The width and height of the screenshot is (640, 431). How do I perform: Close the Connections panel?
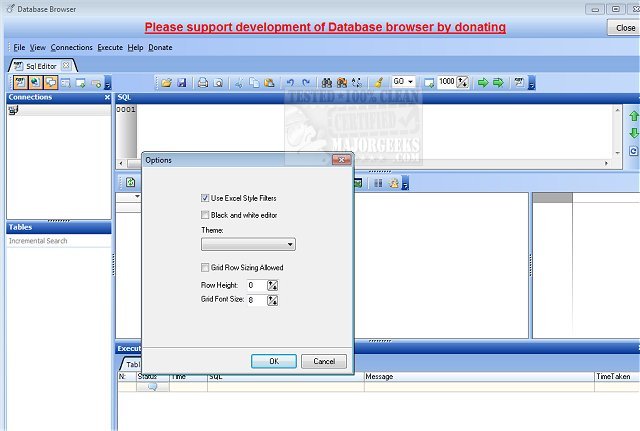(107, 97)
